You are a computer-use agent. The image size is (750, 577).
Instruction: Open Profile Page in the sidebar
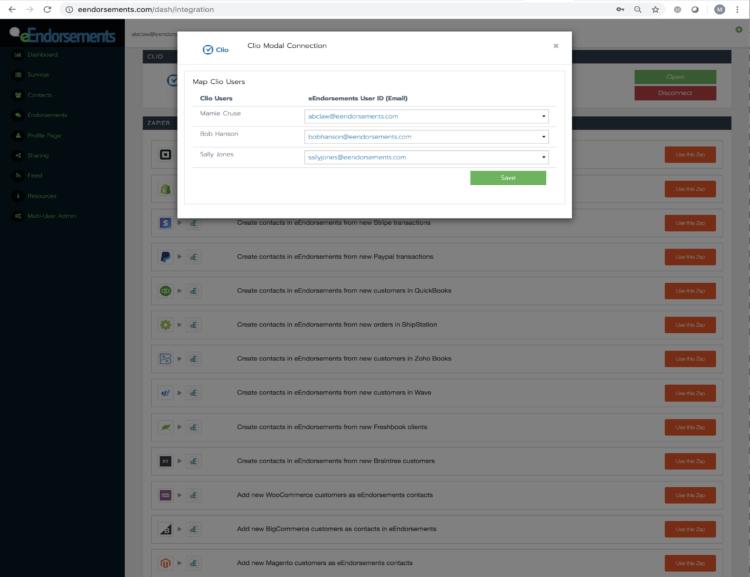[44, 136]
